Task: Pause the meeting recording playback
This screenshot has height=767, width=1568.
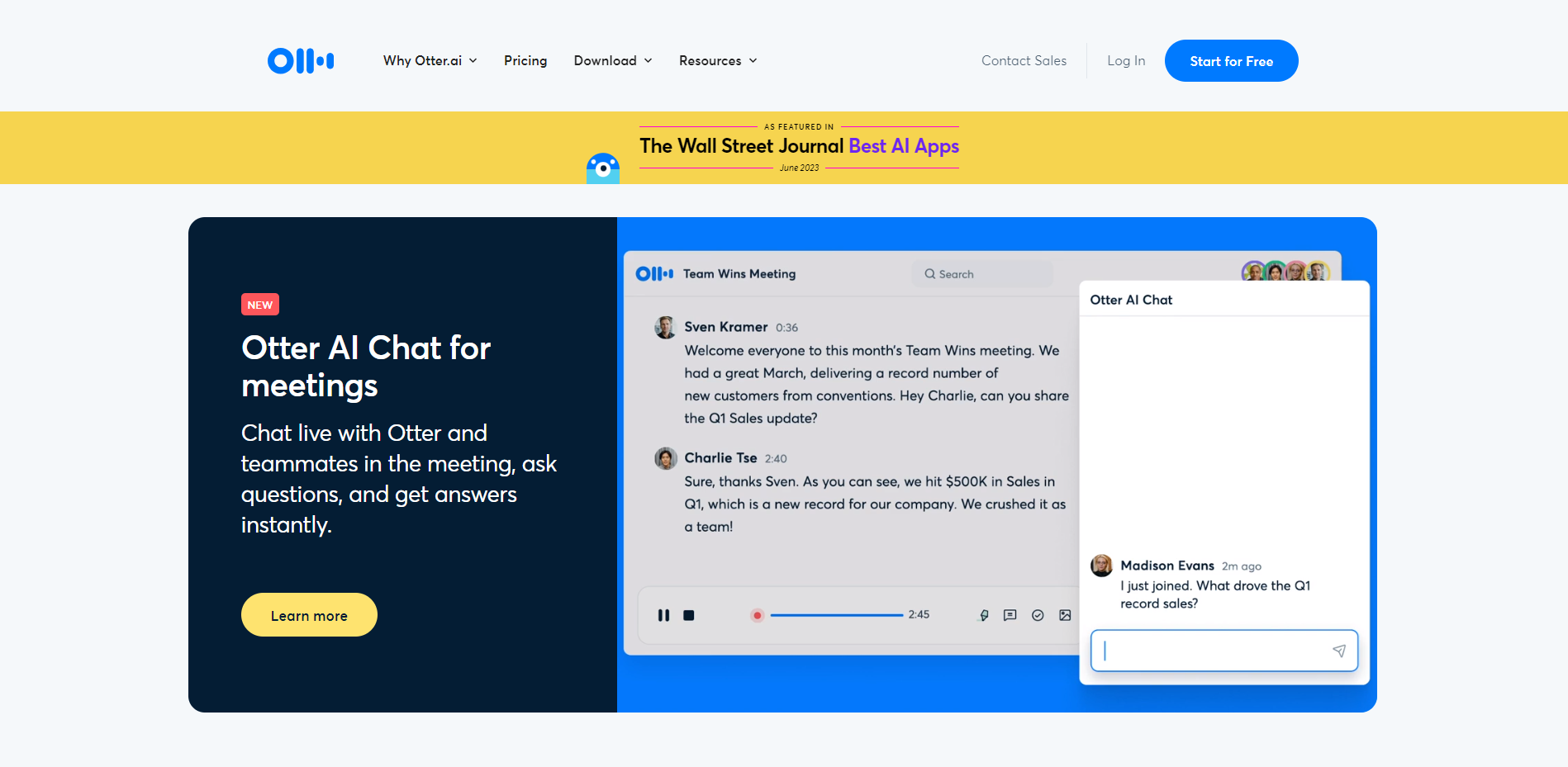Action: coord(663,615)
